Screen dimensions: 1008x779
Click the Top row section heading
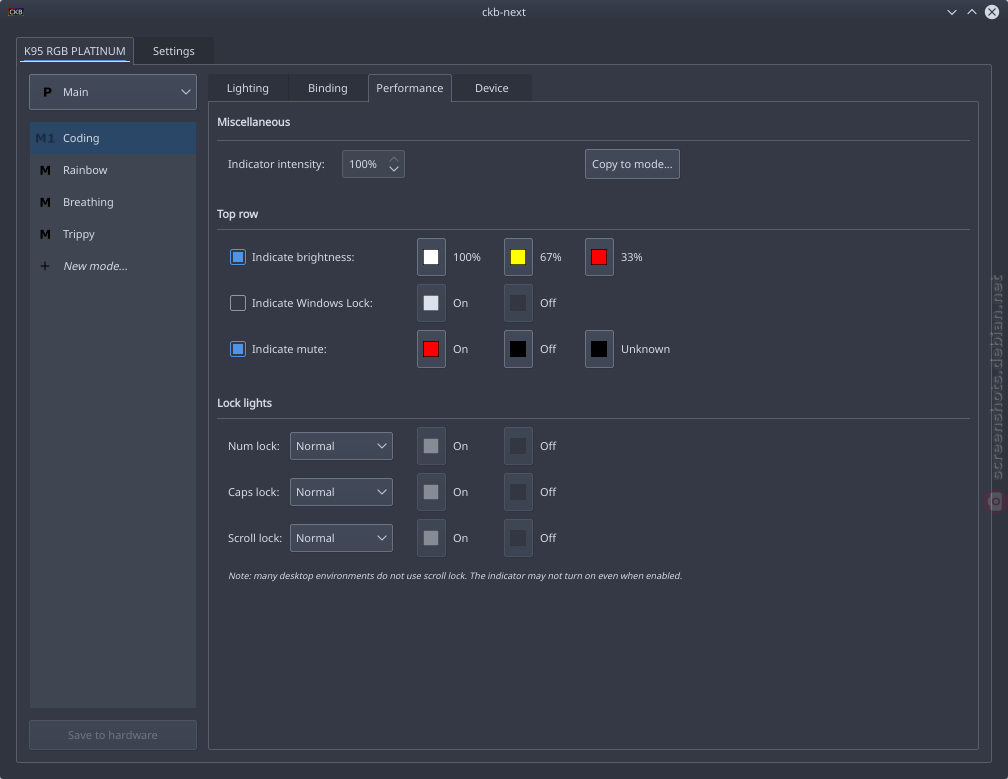[237, 214]
